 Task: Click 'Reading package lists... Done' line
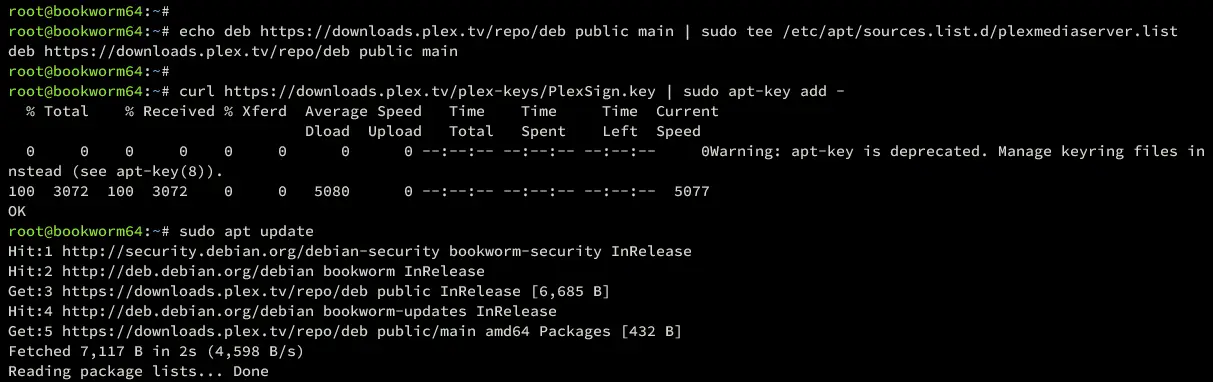pos(138,372)
